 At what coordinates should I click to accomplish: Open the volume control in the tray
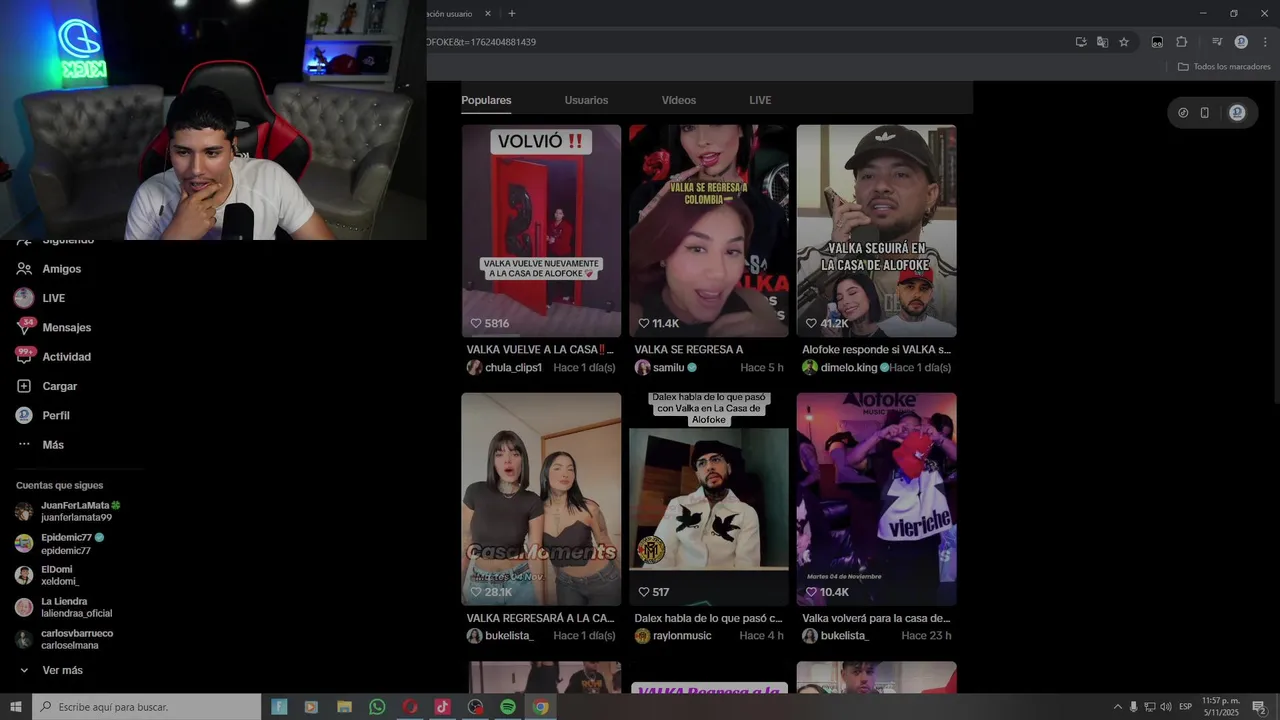[1166, 707]
